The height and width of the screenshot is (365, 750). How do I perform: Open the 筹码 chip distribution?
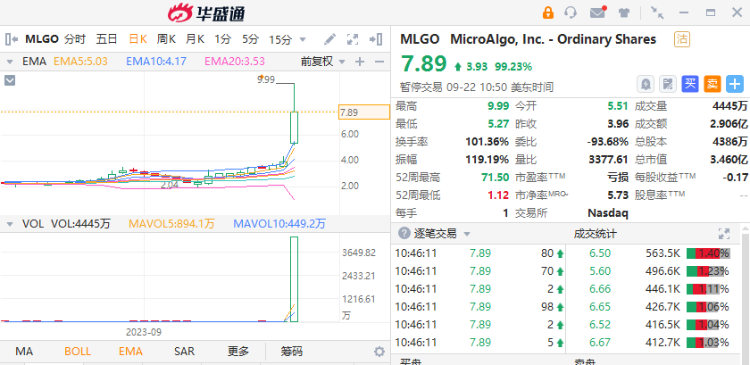pyautogui.click(x=291, y=352)
